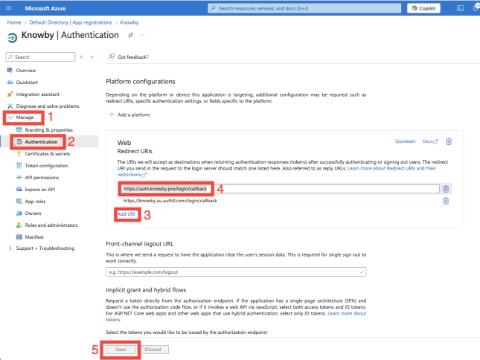Open Overview in the sidebar
480x360 pixels.
[26, 70]
